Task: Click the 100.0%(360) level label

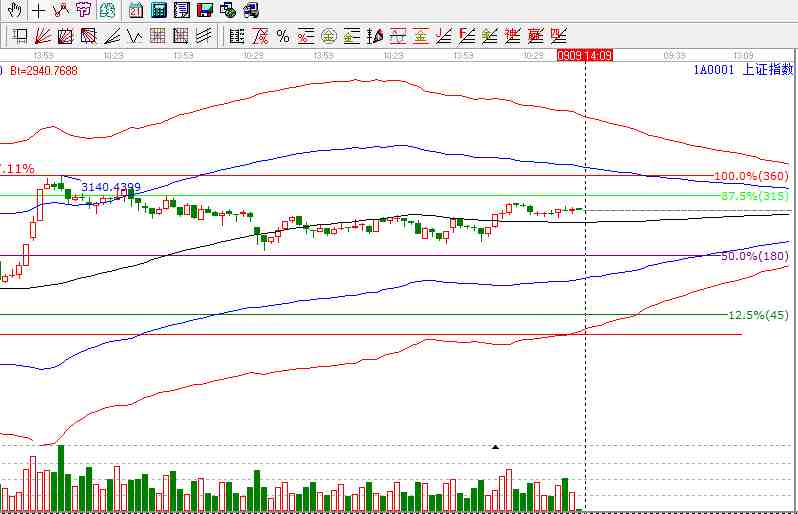Action: (x=751, y=177)
